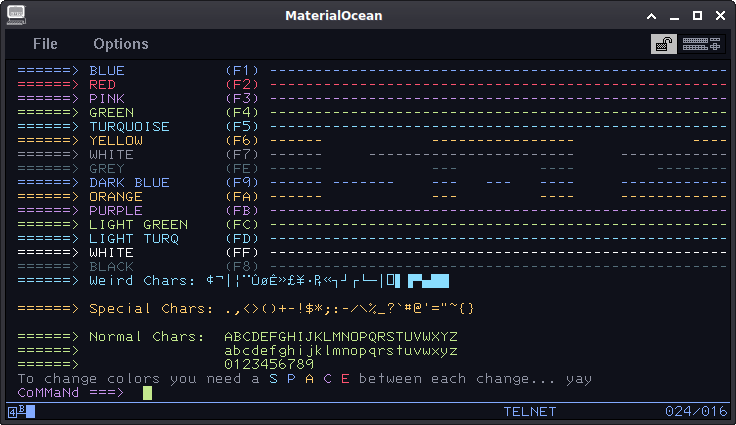736x425 pixels.
Task: Click the TELNET status text
Action: pos(529,412)
